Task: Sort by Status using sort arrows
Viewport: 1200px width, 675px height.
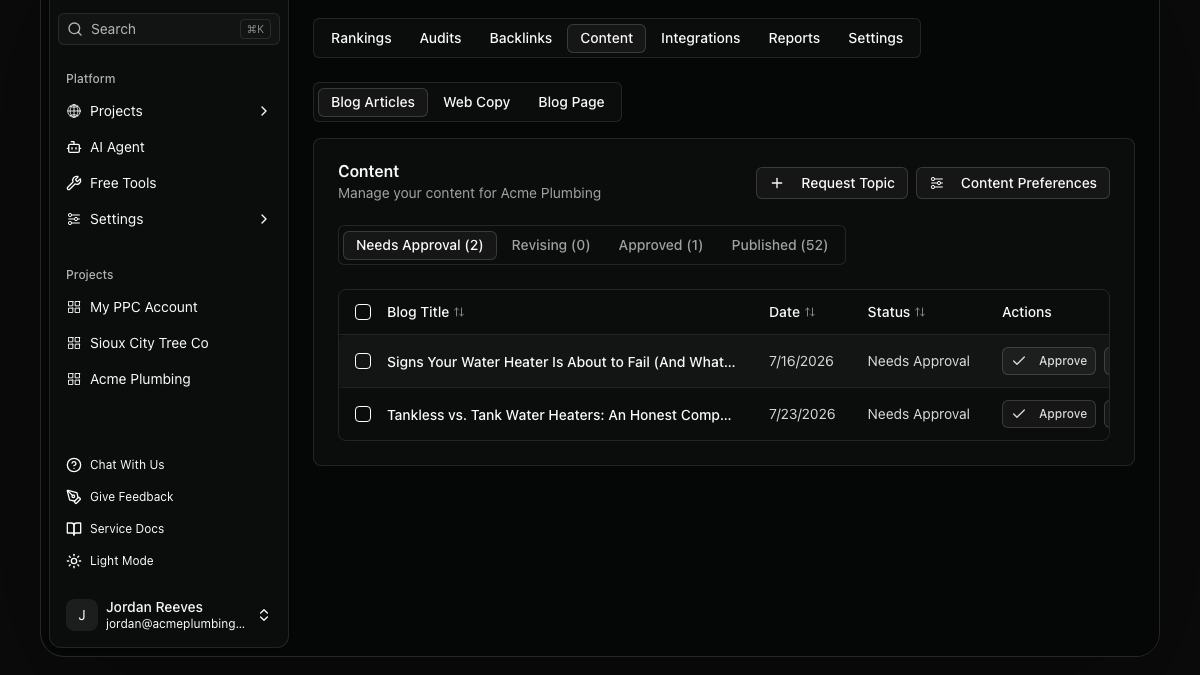Action: (920, 312)
